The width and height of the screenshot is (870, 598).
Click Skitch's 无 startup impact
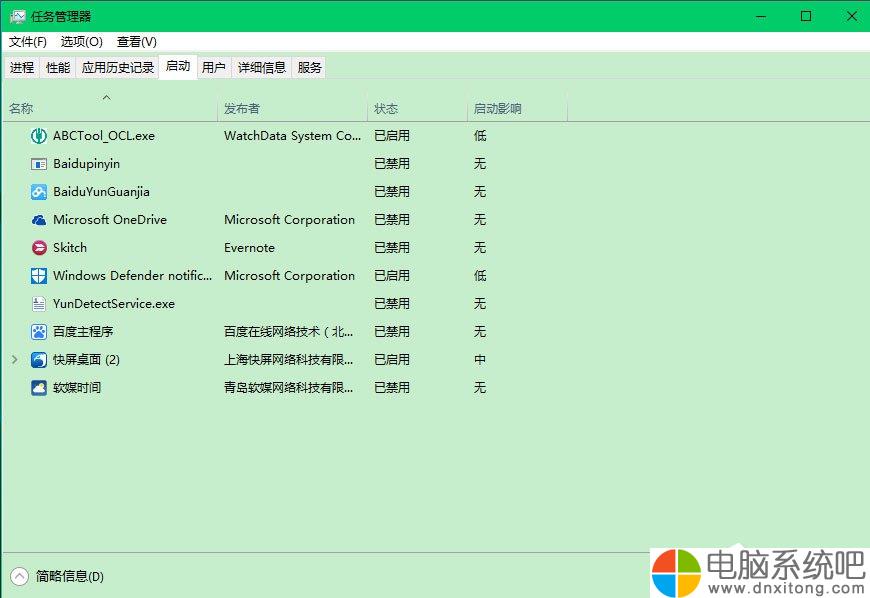(480, 248)
